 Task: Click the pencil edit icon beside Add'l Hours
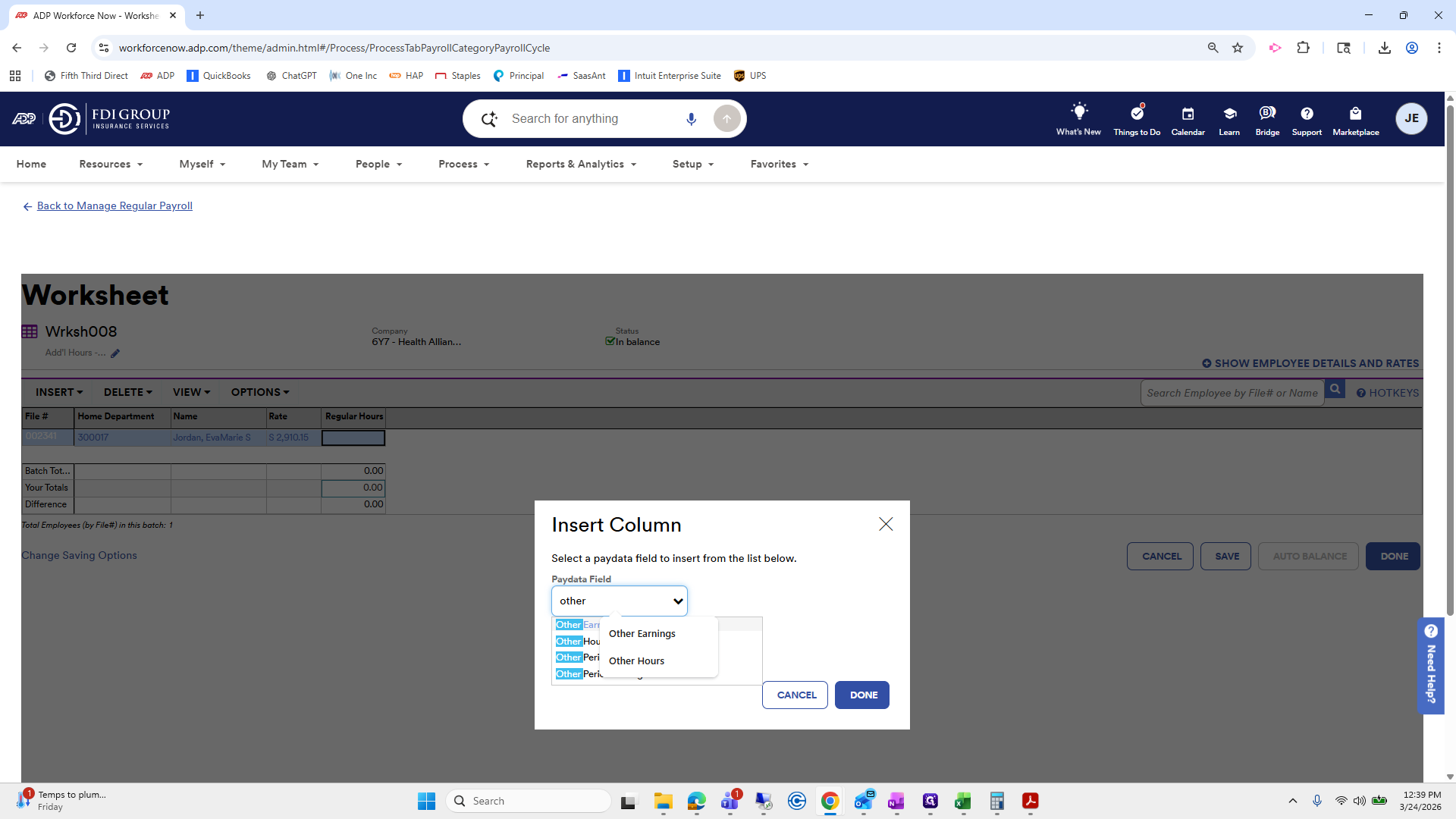(115, 353)
